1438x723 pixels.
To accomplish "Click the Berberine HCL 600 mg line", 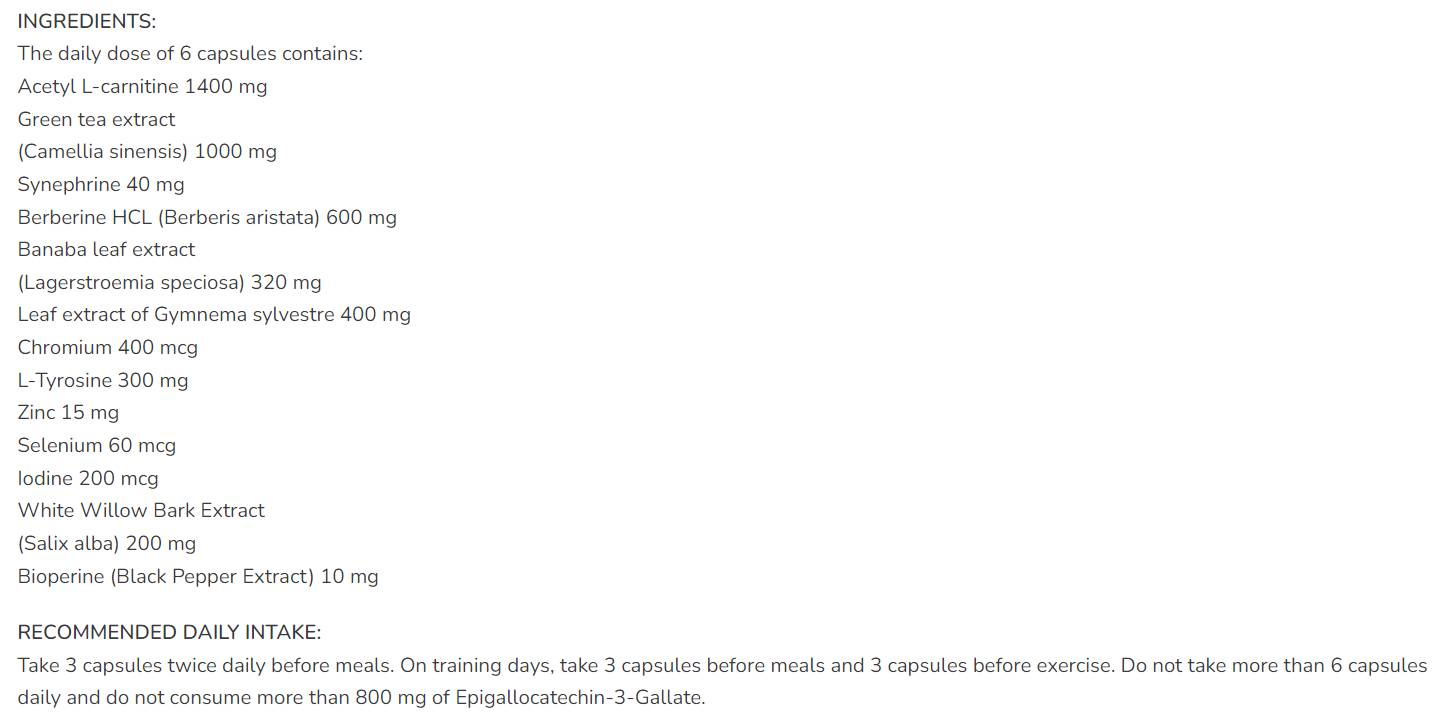I will [207, 217].
